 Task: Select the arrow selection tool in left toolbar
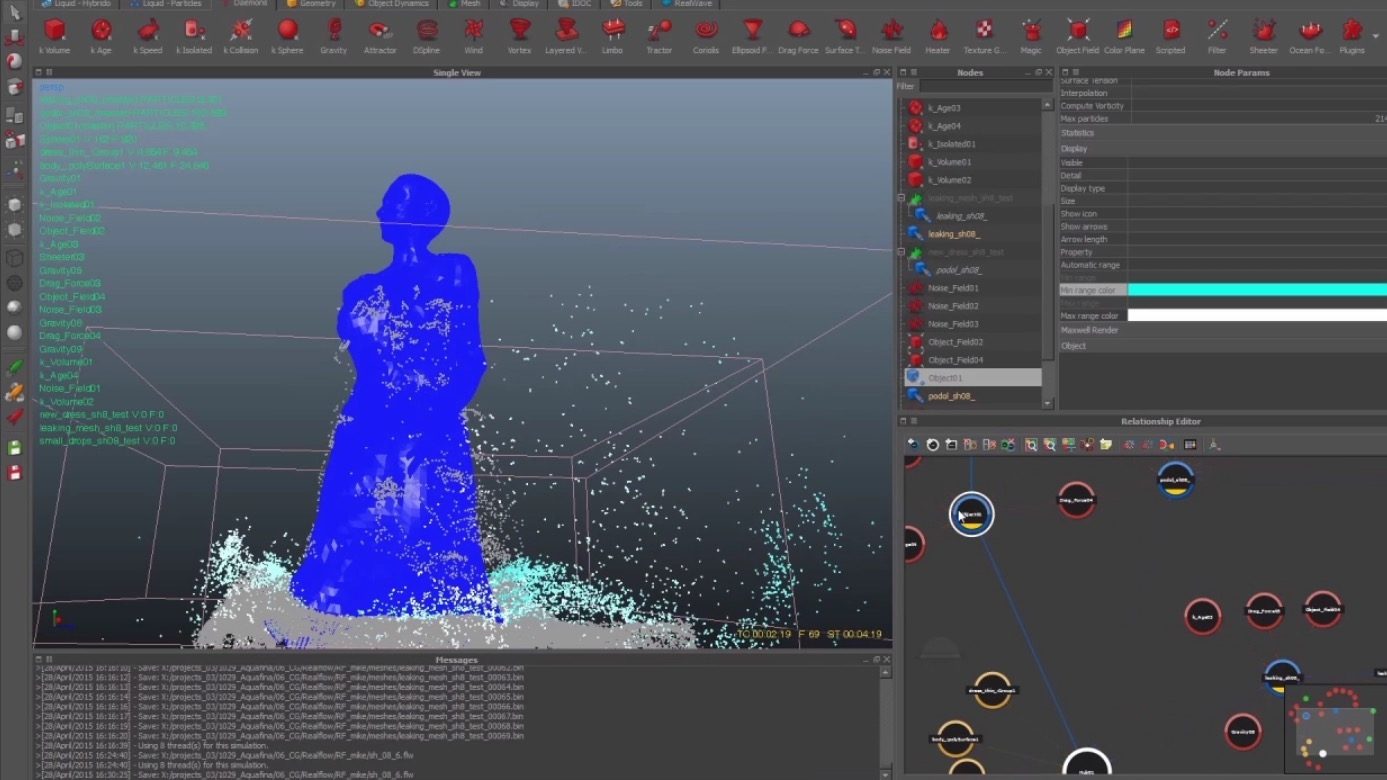point(15,13)
